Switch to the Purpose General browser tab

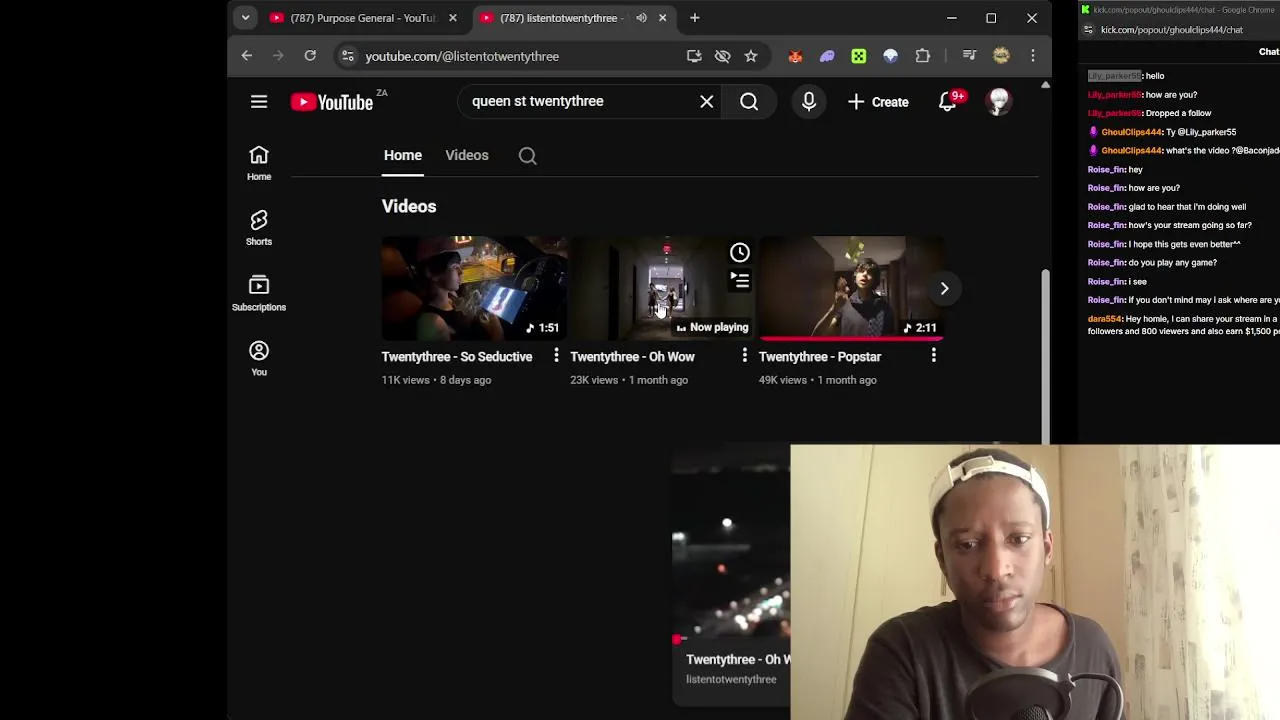coord(365,18)
